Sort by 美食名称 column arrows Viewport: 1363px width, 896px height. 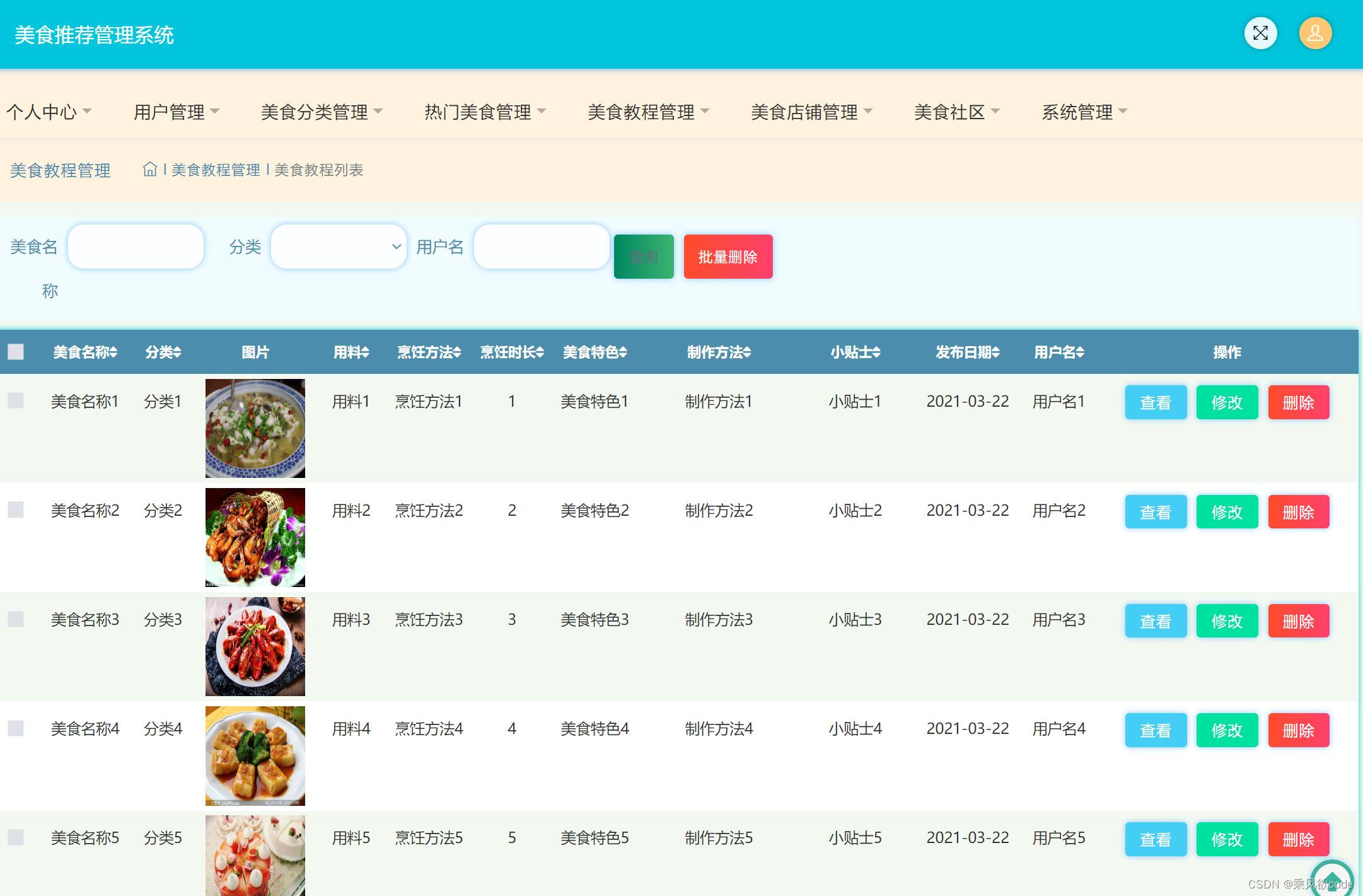coord(113,352)
